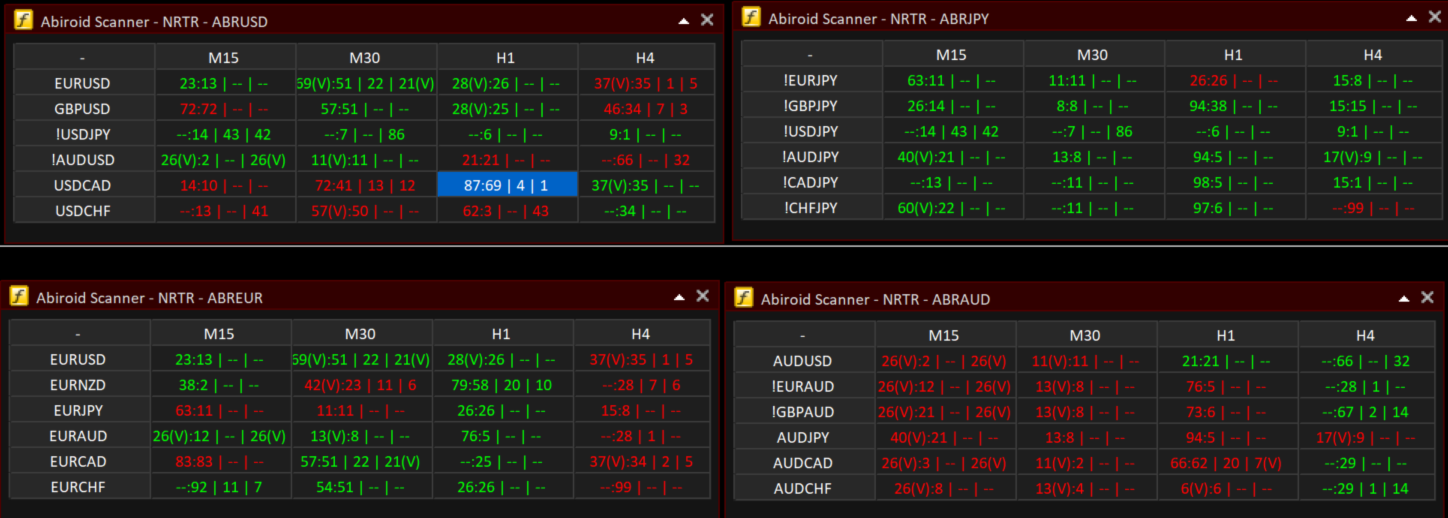Screen dimensions: 1448x518
Task: Click the AUDCAD H1 cell showing 66:62
Action: [x=1227, y=463]
